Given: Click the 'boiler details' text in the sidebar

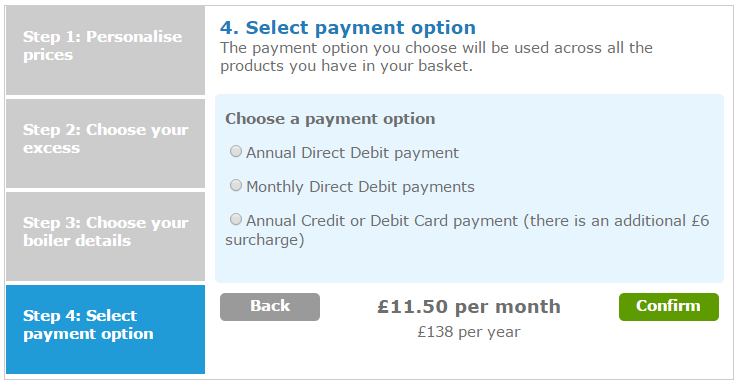Looking at the screenshot, I should (x=77, y=241).
